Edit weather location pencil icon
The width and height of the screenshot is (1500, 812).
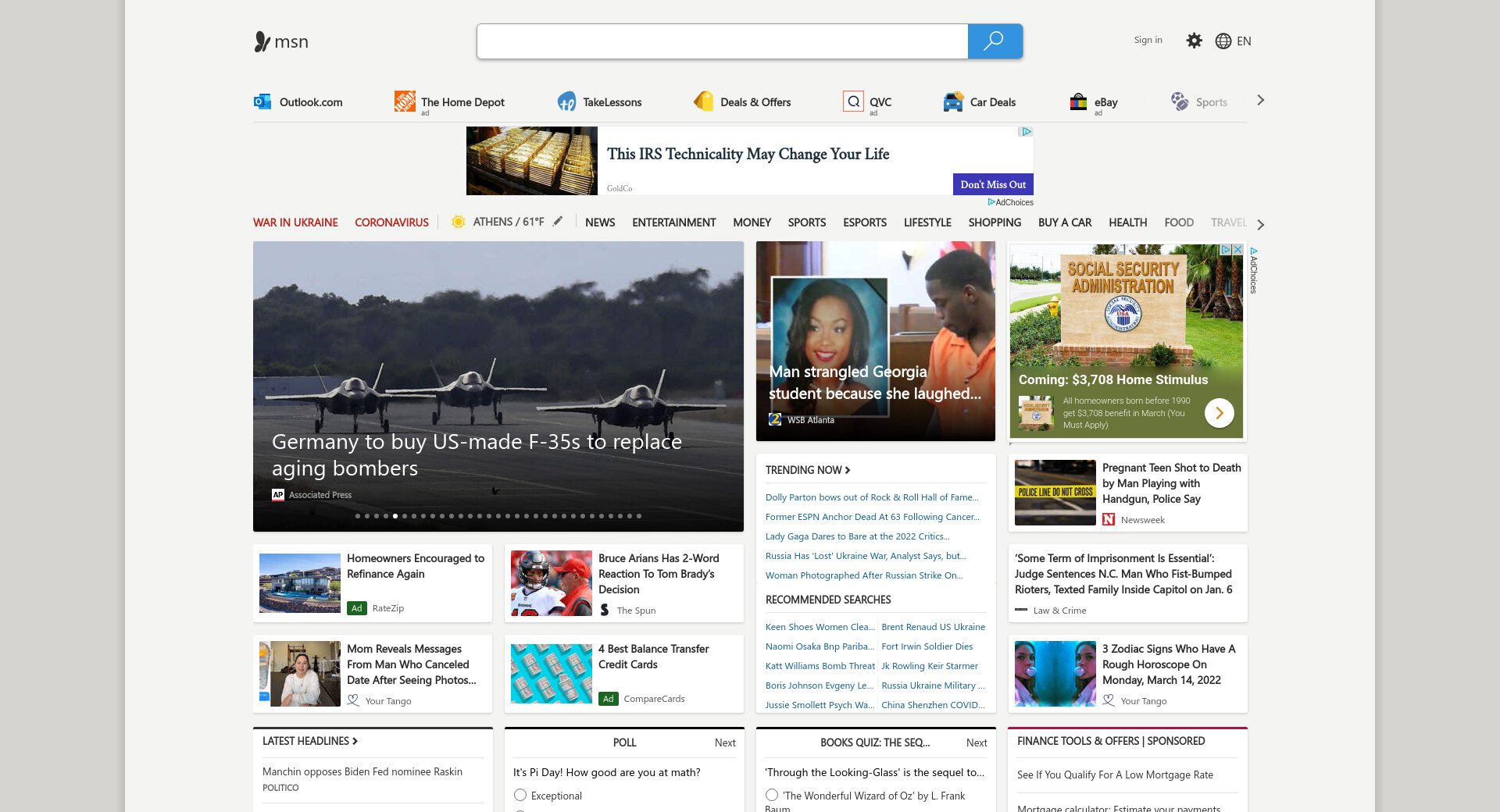coord(558,222)
